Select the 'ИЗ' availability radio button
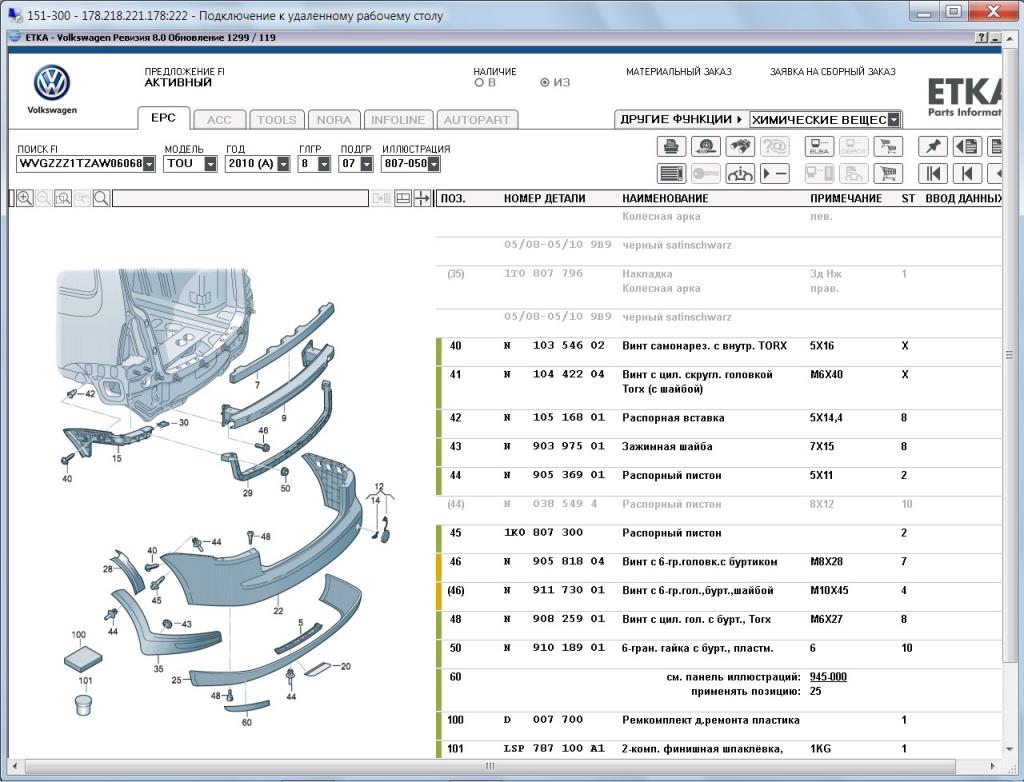This screenshot has height=782, width=1024. (544, 83)
